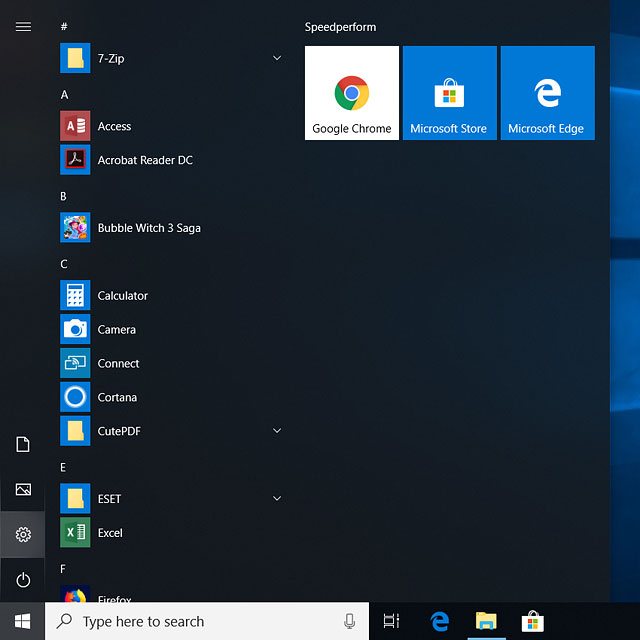Open File Explorer from the taskbar
The width and height of the screenshot is (640, 640).
[x=486, y=621]
